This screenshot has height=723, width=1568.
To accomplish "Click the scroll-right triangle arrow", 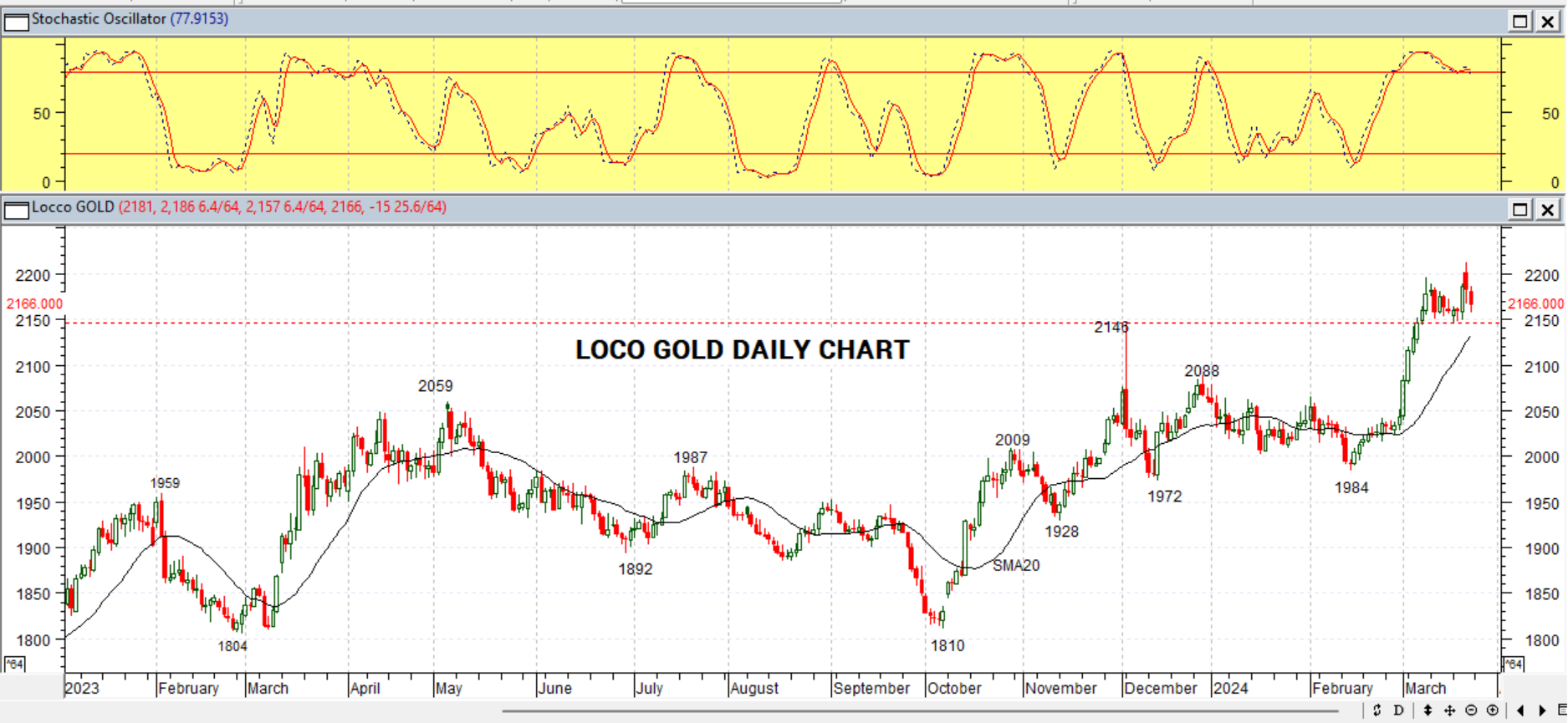I will (1542, 710).
